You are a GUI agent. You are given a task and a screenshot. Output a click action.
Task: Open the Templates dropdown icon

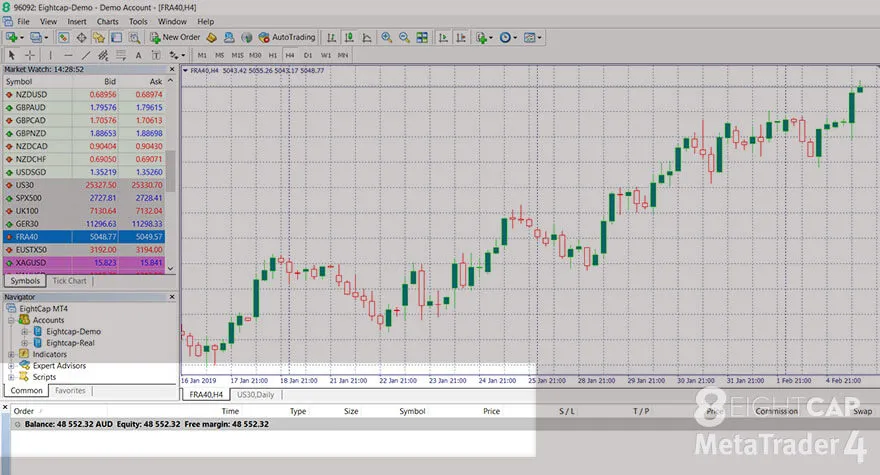[x=532, y=38]
